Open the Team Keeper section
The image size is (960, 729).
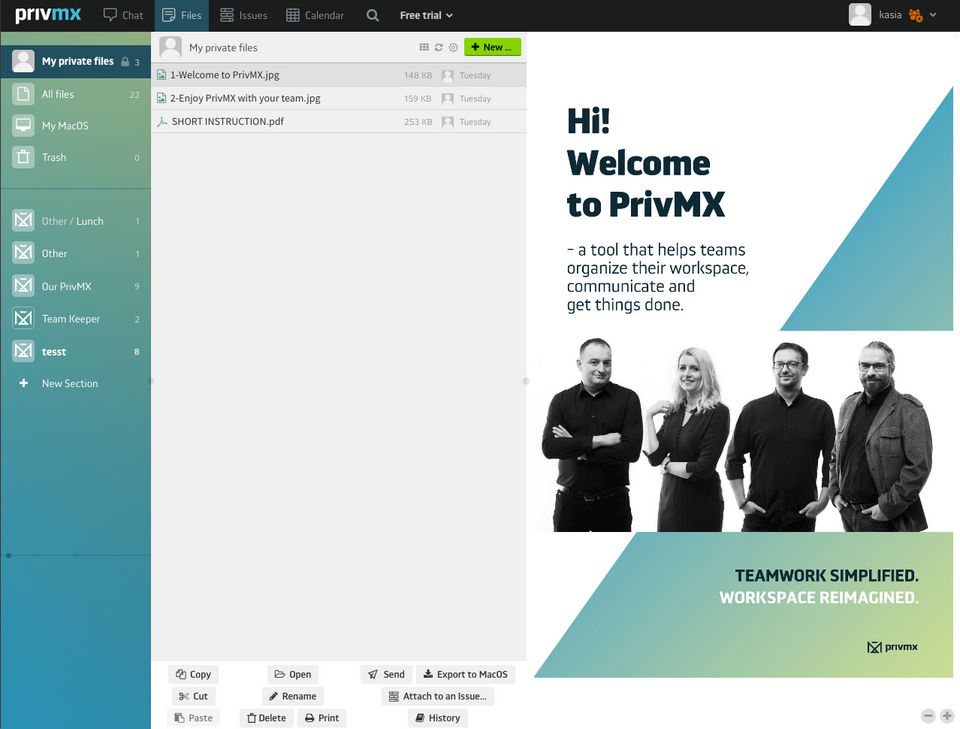coord(76,319)
